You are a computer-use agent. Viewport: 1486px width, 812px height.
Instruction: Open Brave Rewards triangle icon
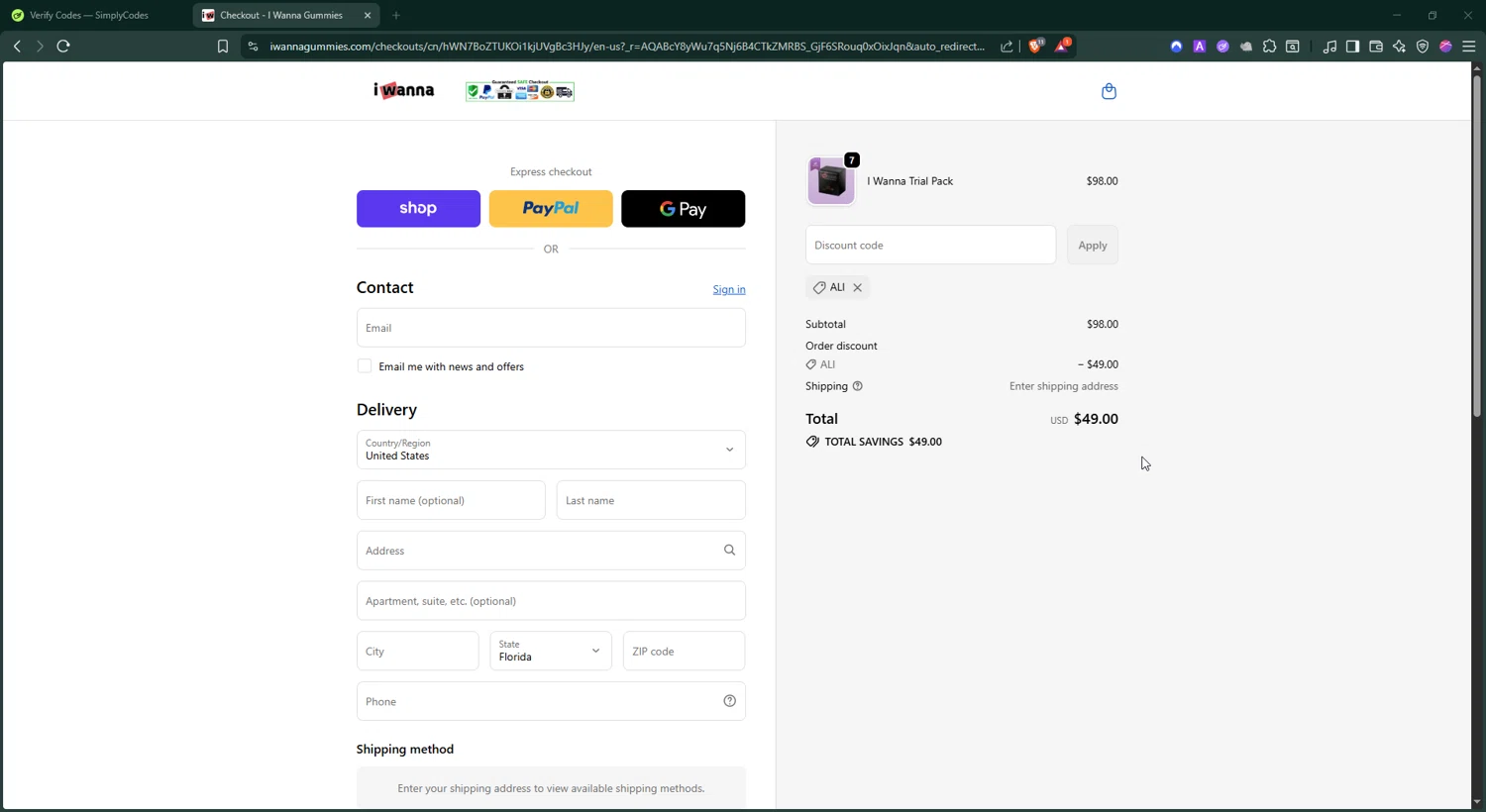pos(1063,46)
